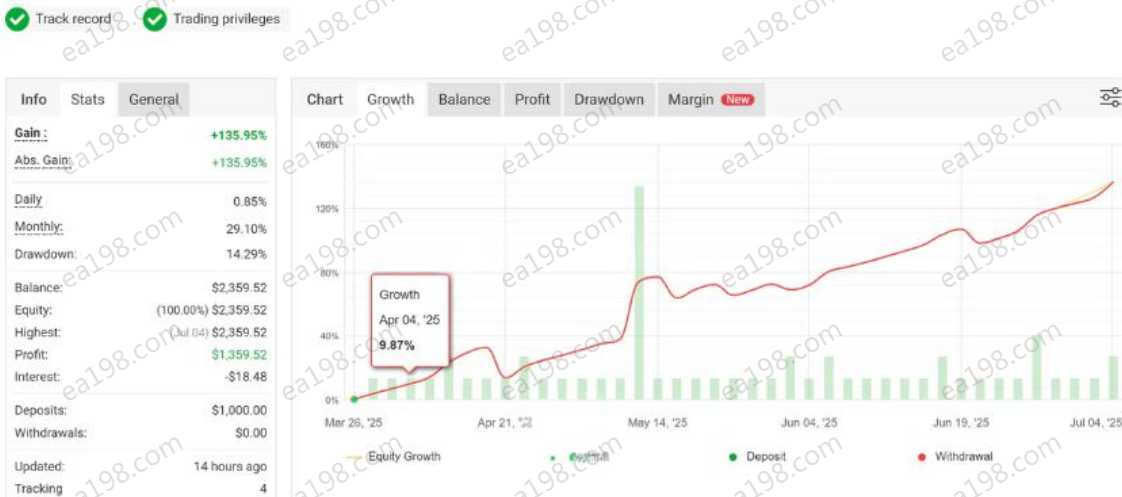The width and height of the screenshot is (1122, 497).
Task: Switch chart to the Balance tab
Action: (x=464, y=99)
